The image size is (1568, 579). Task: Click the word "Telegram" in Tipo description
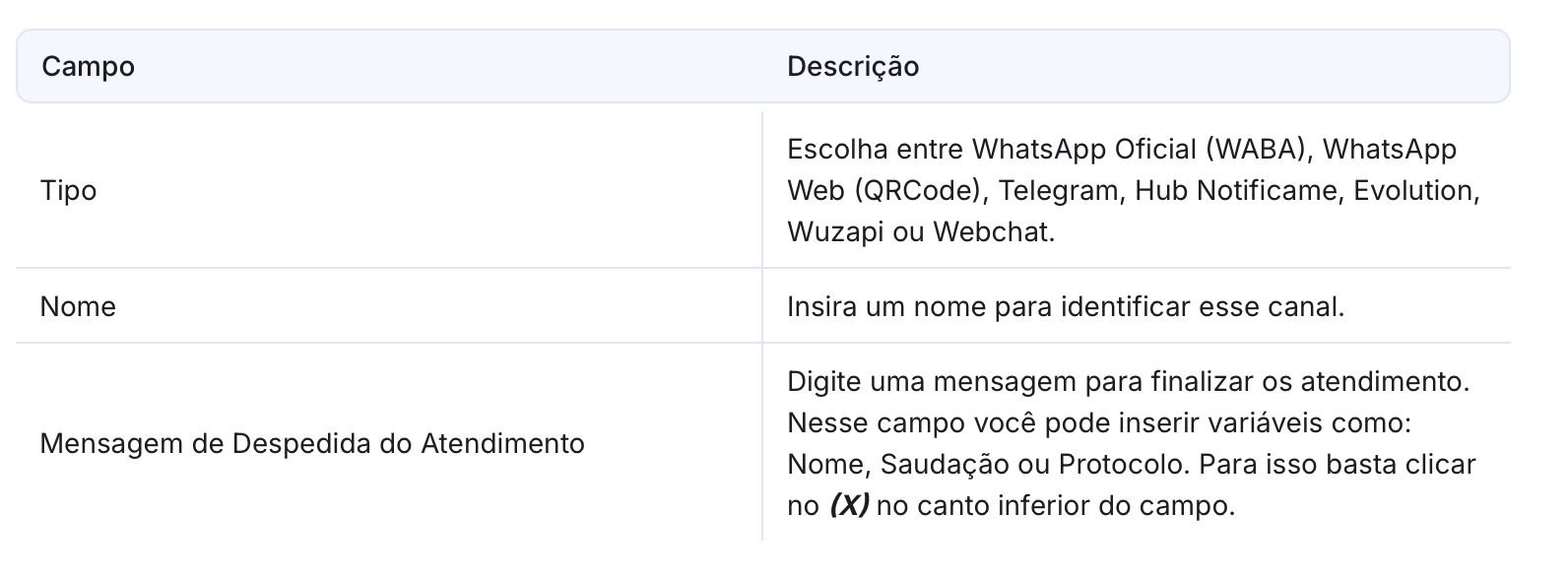(x=1062, y=190)
